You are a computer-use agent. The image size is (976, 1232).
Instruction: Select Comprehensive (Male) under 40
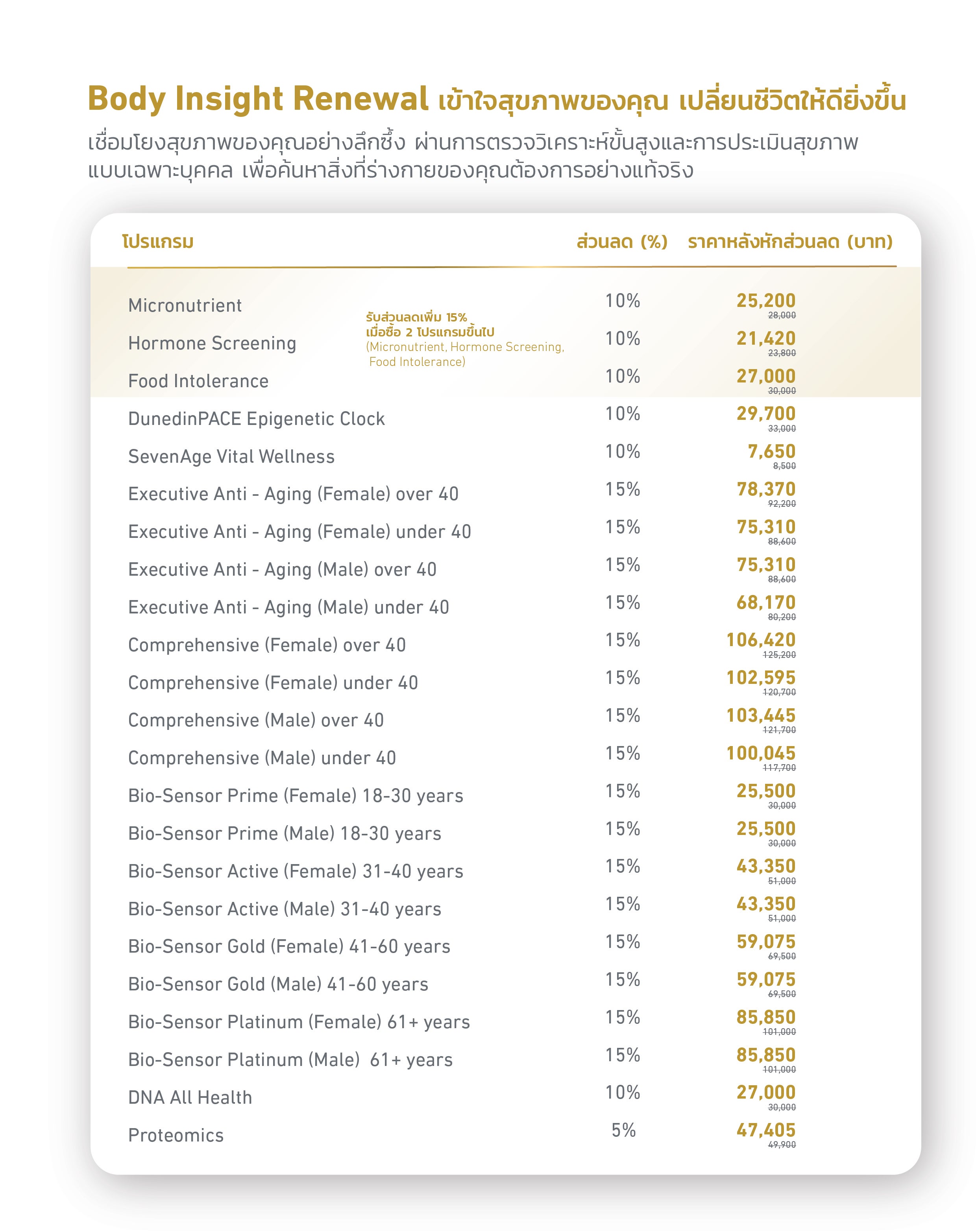[262, 758]
